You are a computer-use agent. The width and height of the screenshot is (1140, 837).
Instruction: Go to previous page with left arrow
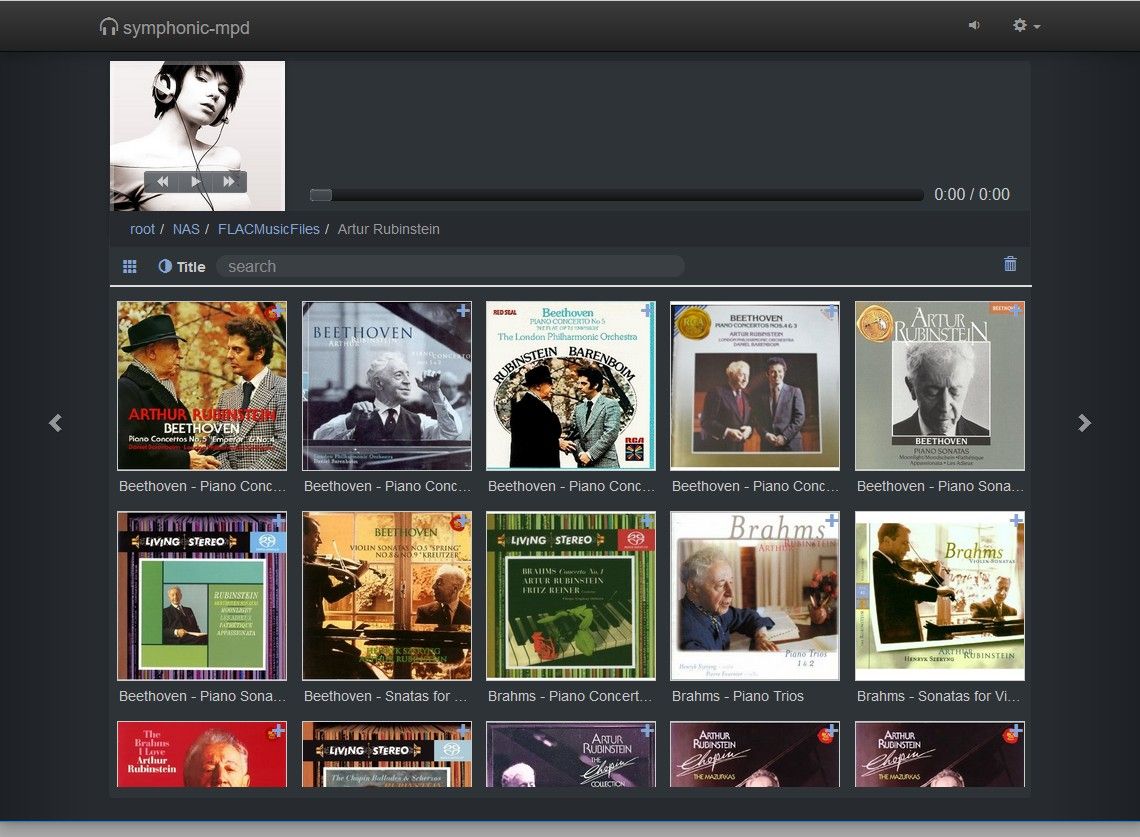(55, 422)
